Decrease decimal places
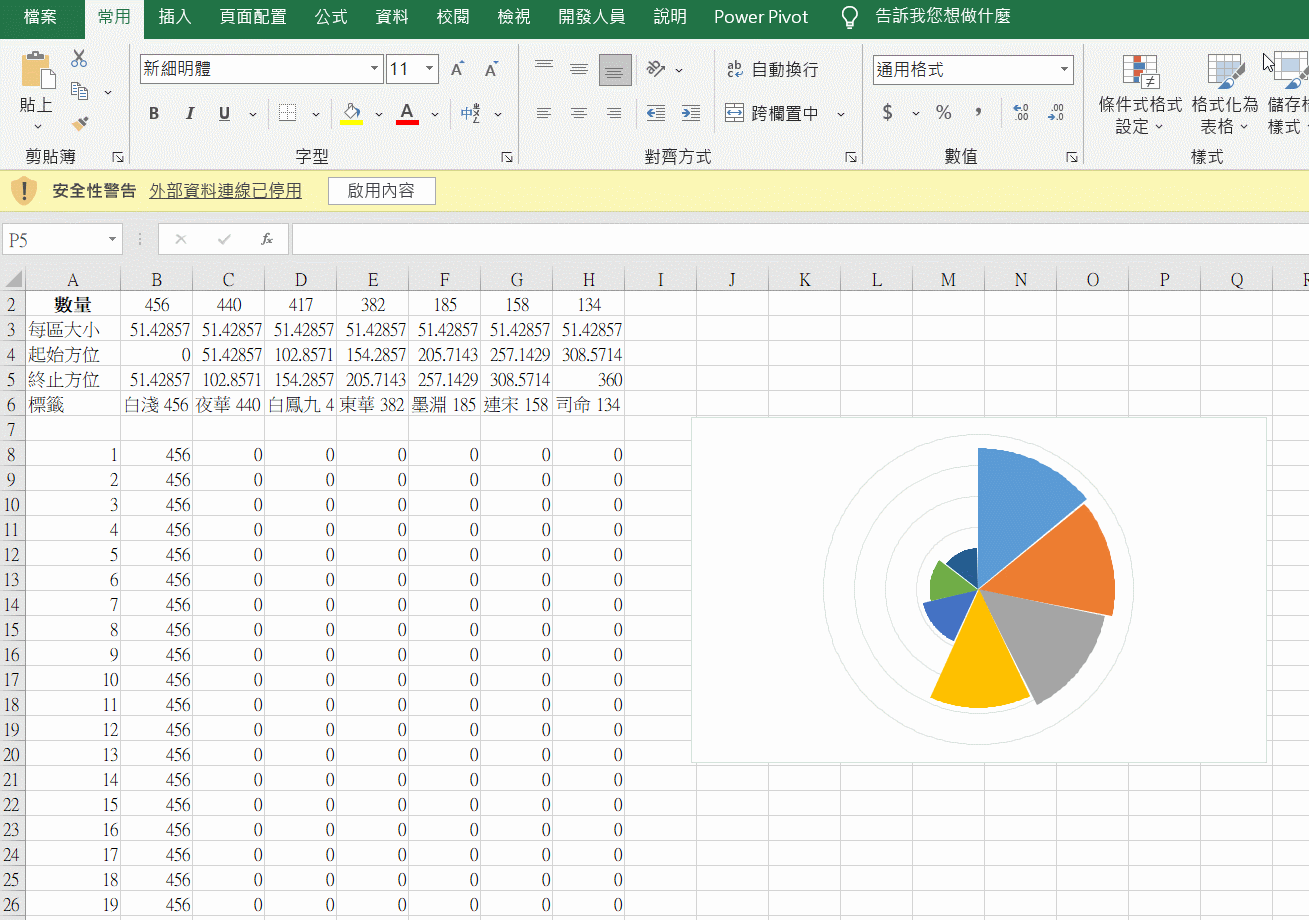Viewport: 1309px width, 920px height. (1056, 113)
